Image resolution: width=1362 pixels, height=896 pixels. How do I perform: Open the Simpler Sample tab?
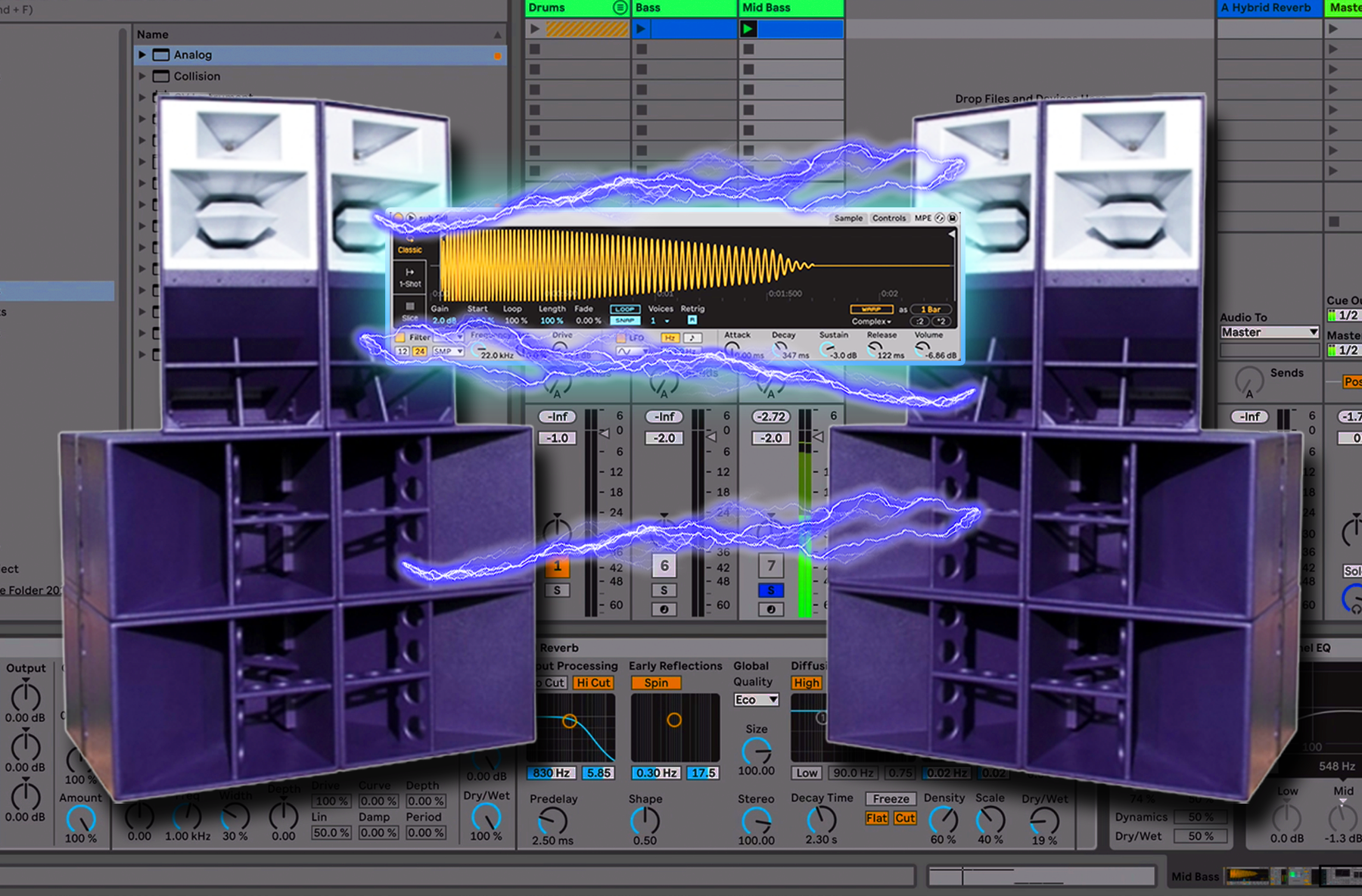point(848,218)
